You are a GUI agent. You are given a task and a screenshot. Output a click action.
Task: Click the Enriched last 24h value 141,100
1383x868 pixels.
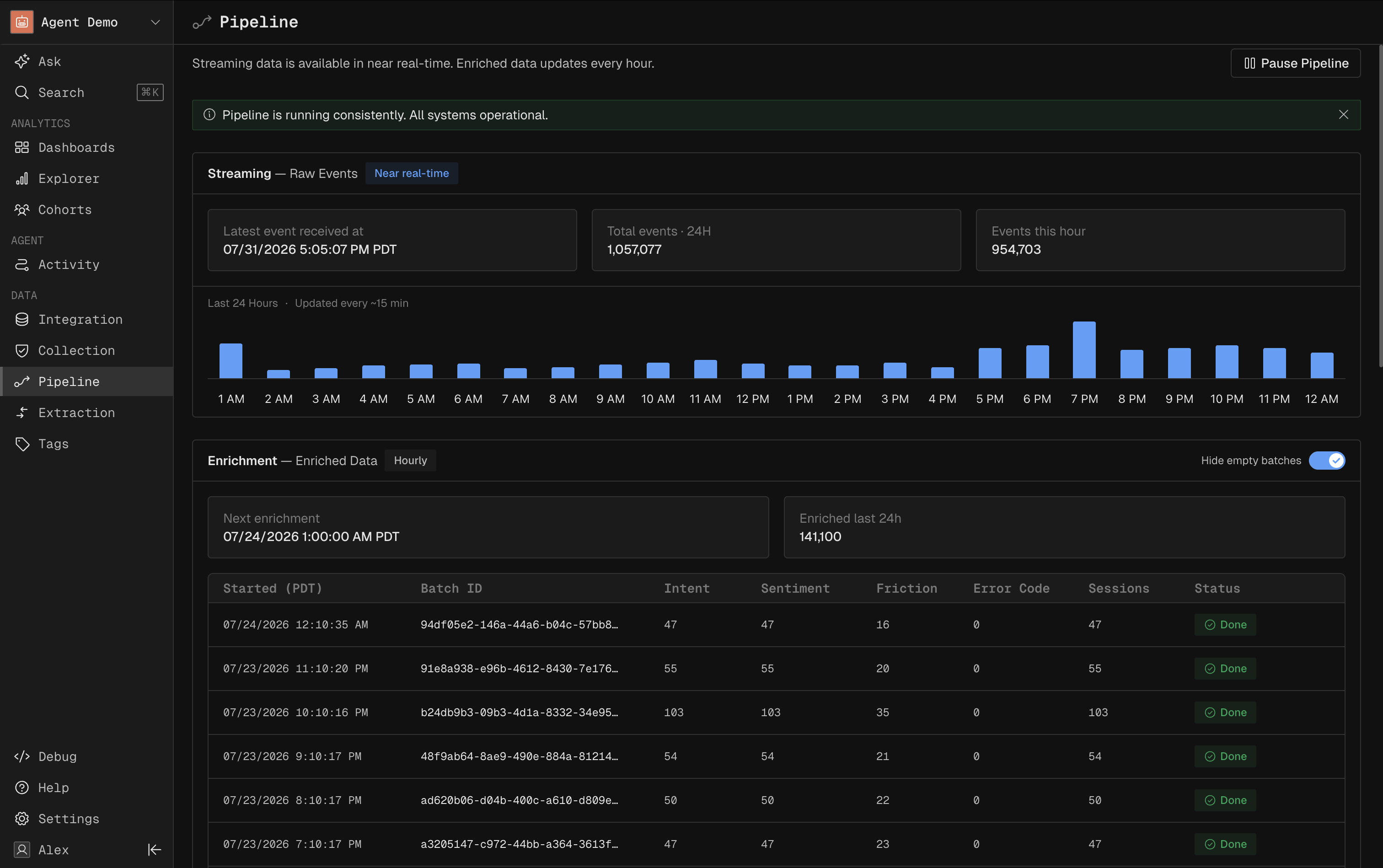pyautogui.click(x=820, y=536)
